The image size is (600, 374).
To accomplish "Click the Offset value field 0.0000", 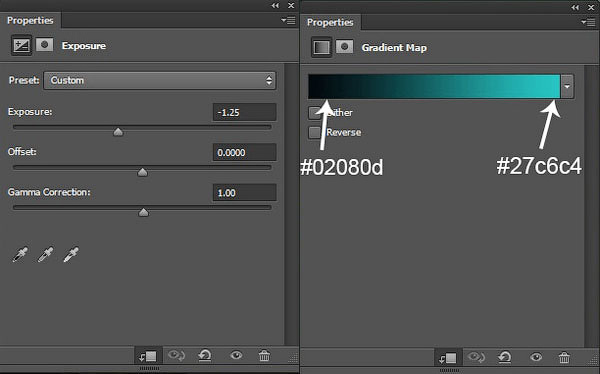I will click(x=244, y=152).
